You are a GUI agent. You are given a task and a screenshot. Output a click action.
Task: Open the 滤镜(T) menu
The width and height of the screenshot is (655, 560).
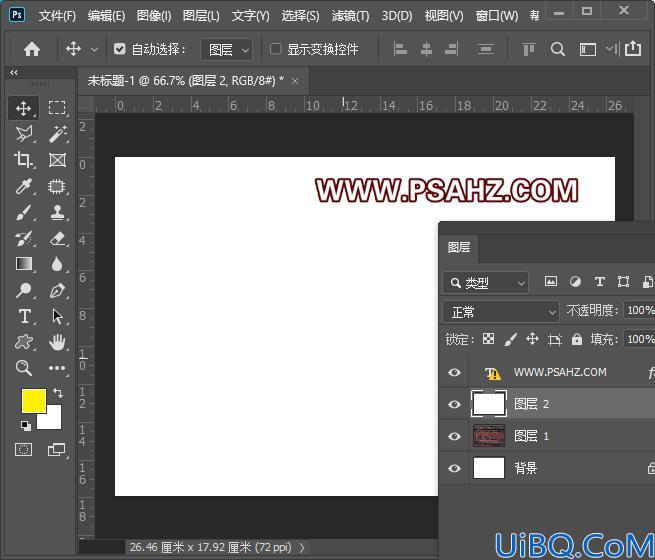(350, 16)
